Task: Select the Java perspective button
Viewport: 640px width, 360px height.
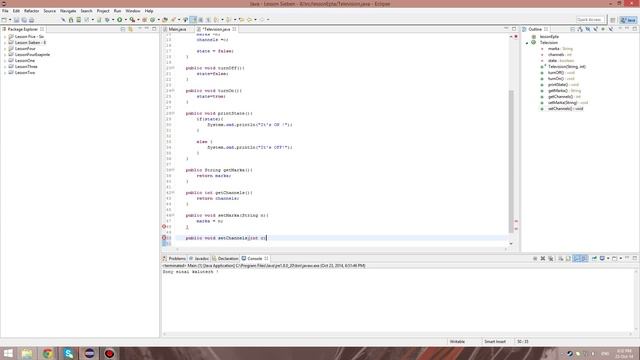Action: (628, 20)
